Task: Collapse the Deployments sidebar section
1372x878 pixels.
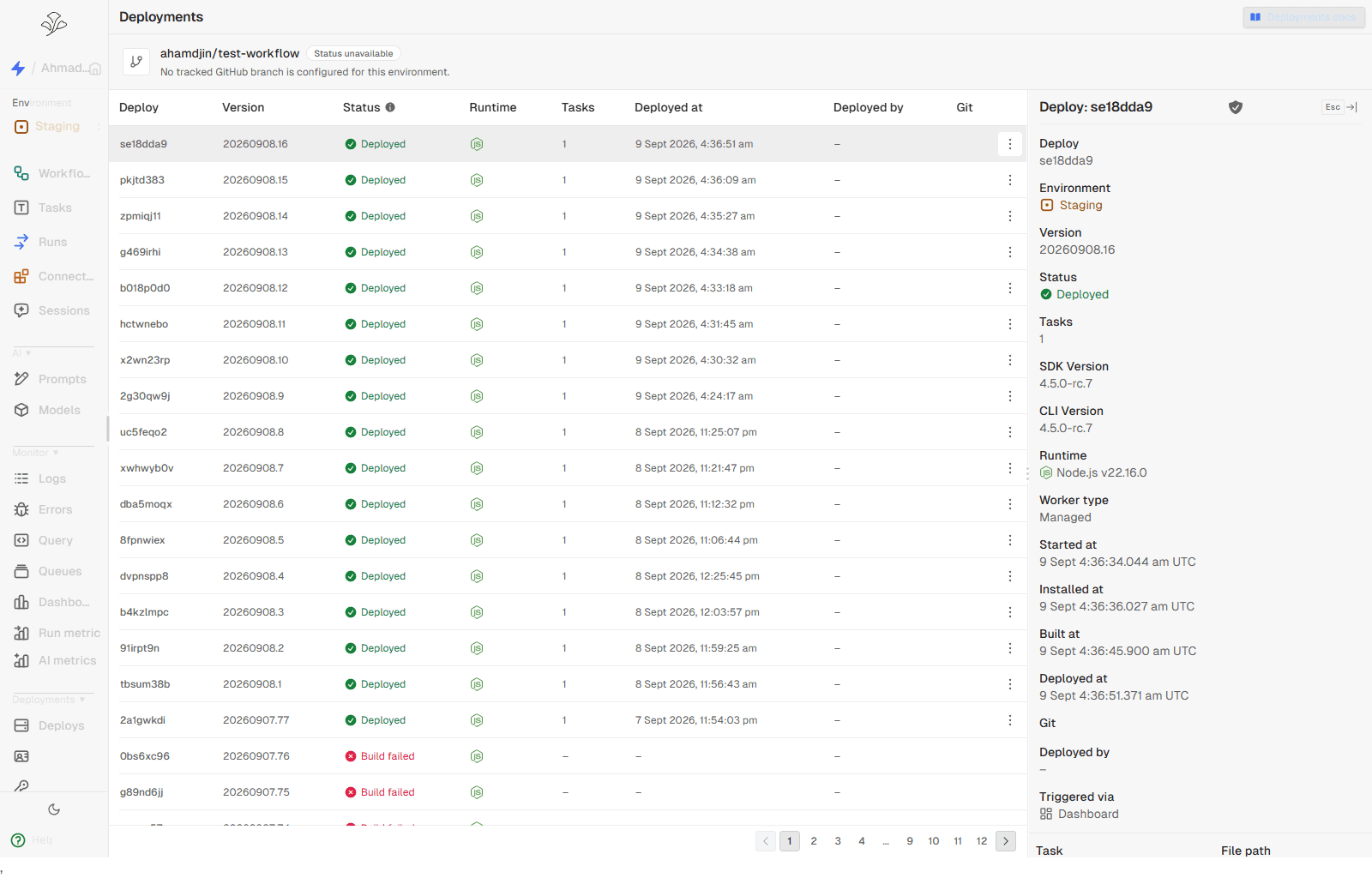Action: [x=49, y=700]
